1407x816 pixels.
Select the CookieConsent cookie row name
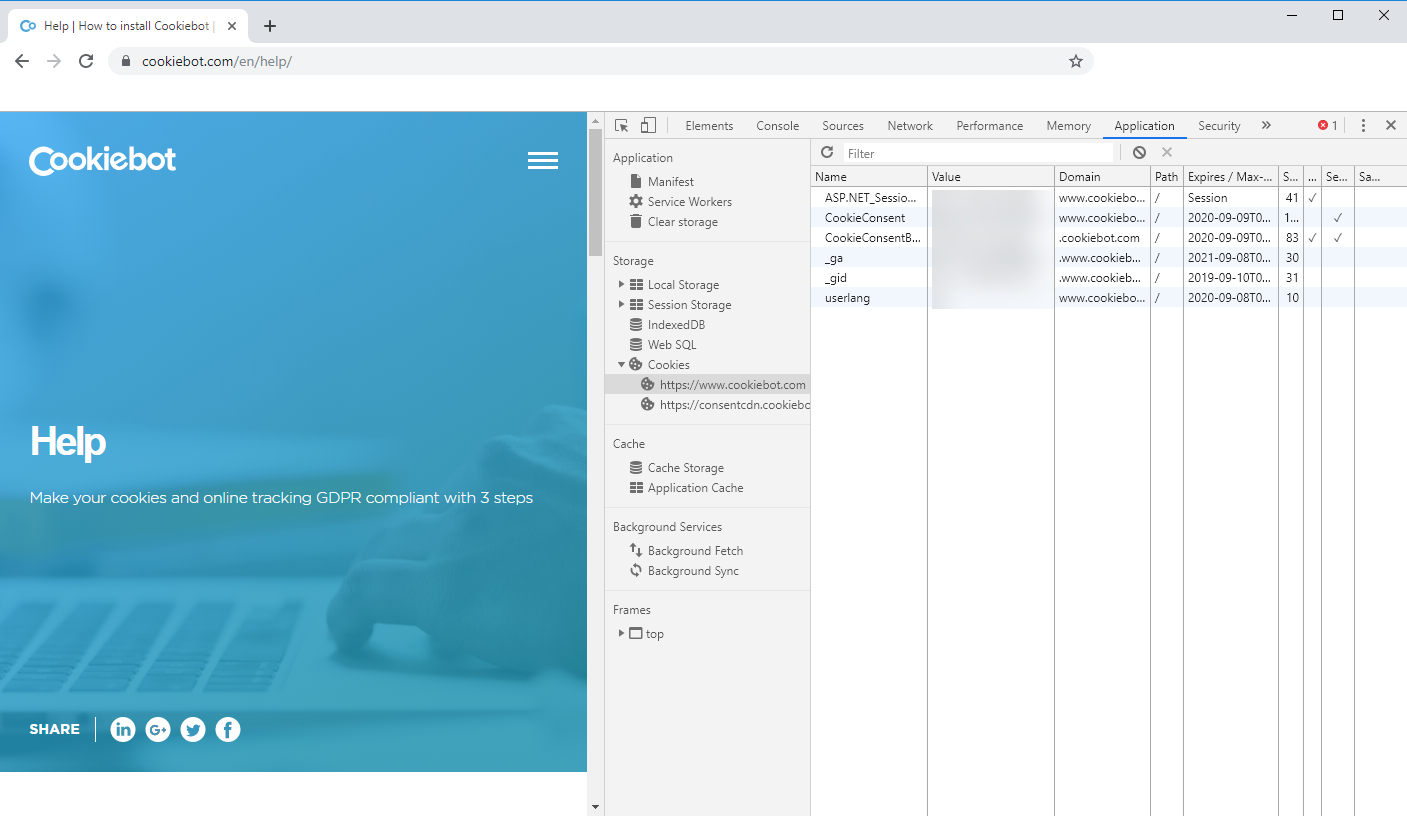click(865, 218)
